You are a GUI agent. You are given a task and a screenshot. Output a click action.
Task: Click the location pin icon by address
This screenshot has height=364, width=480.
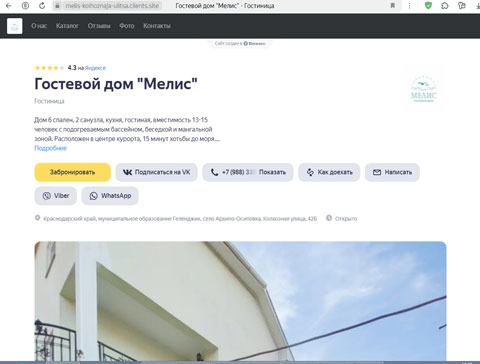coord(37,218)
